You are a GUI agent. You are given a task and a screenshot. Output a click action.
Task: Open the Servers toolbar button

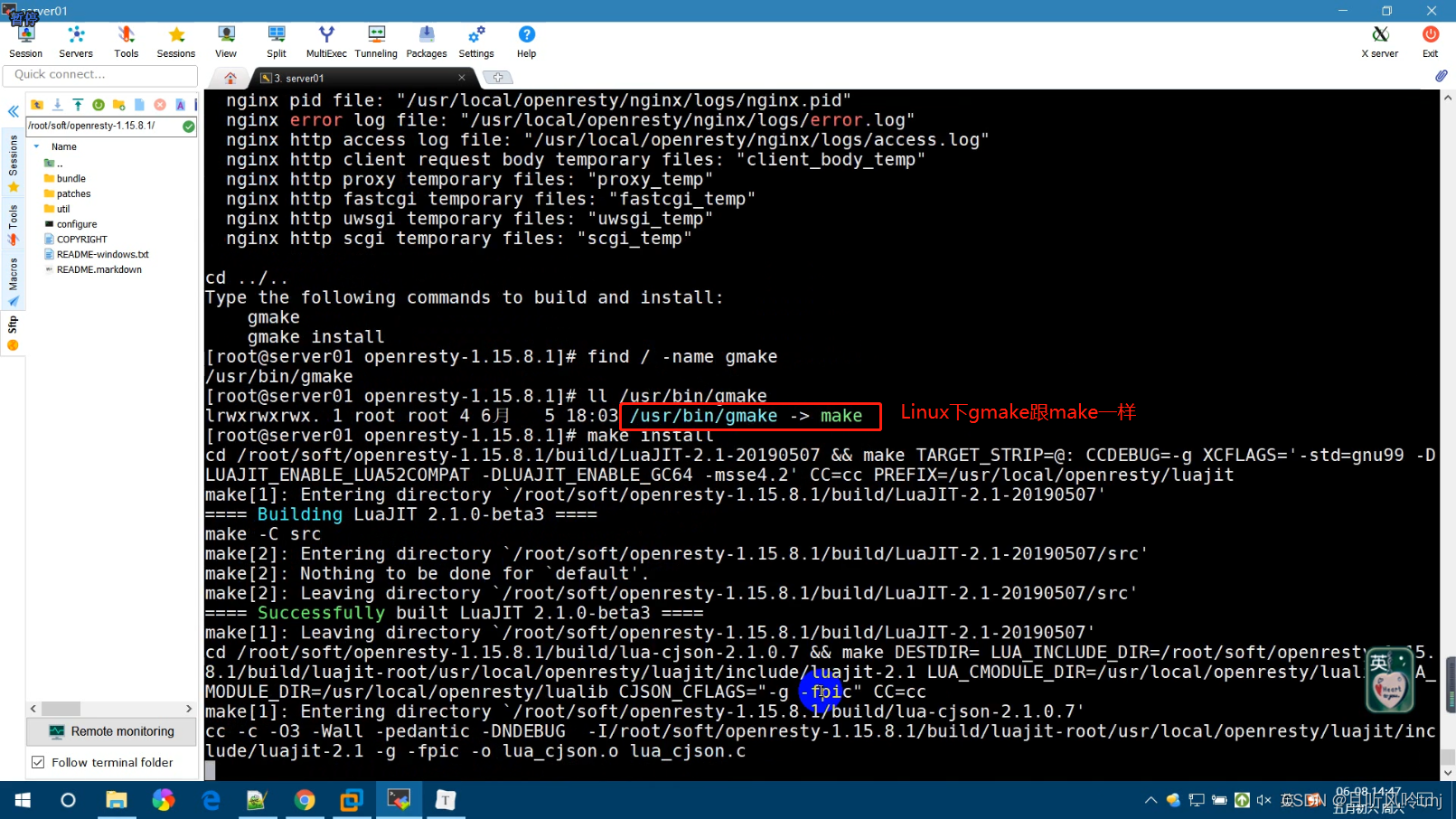76,42
